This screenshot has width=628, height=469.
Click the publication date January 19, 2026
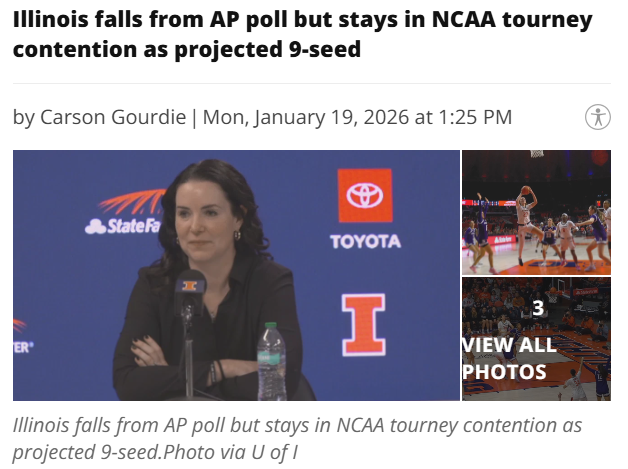pos(302,117)
